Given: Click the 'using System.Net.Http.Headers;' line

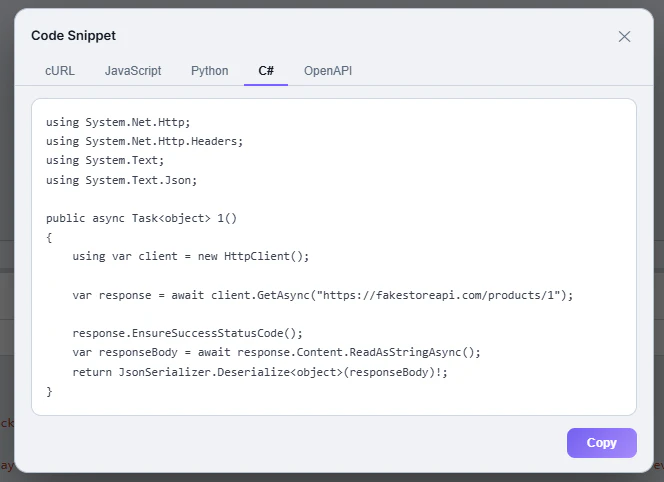Looking at the screenshot, I should pos(144,141).
